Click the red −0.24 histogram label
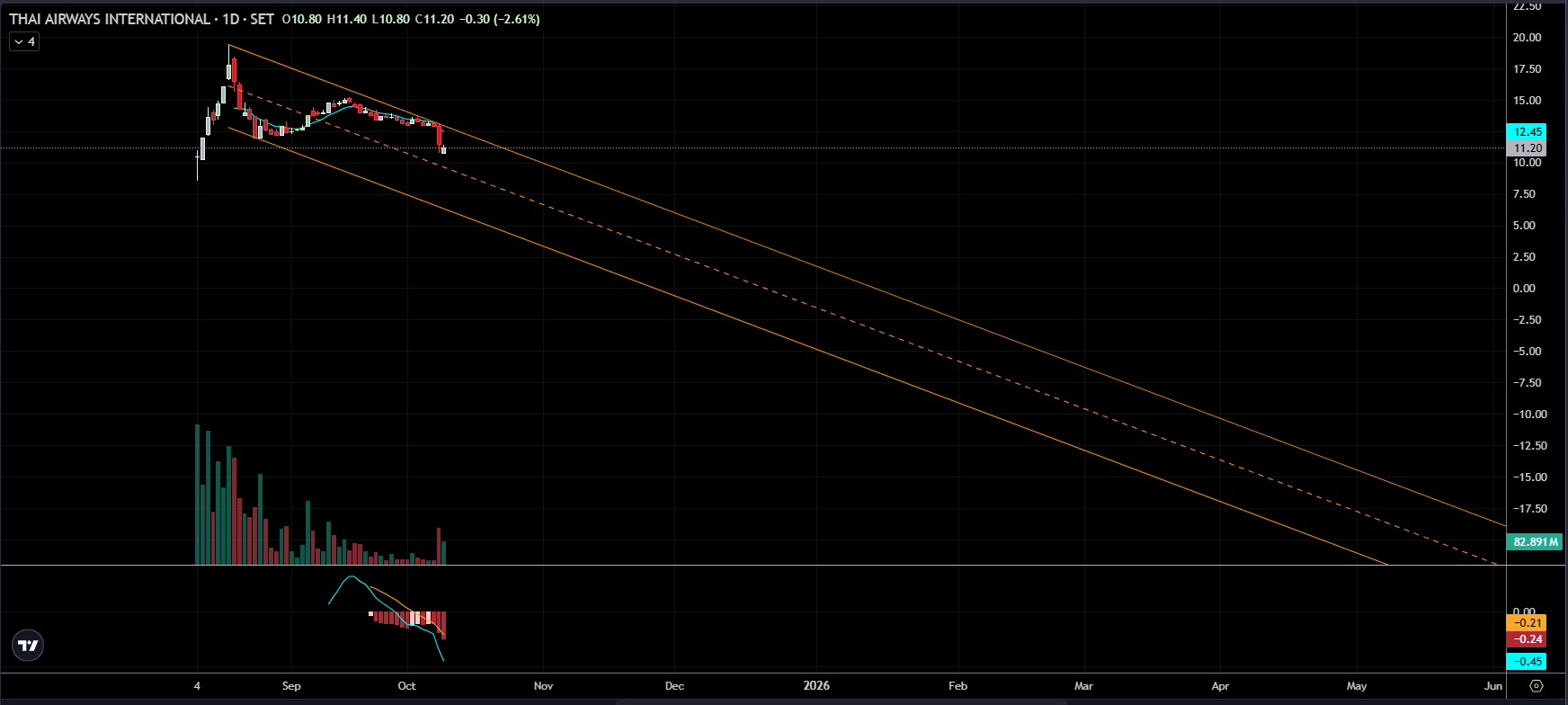 click(1528, 639)
